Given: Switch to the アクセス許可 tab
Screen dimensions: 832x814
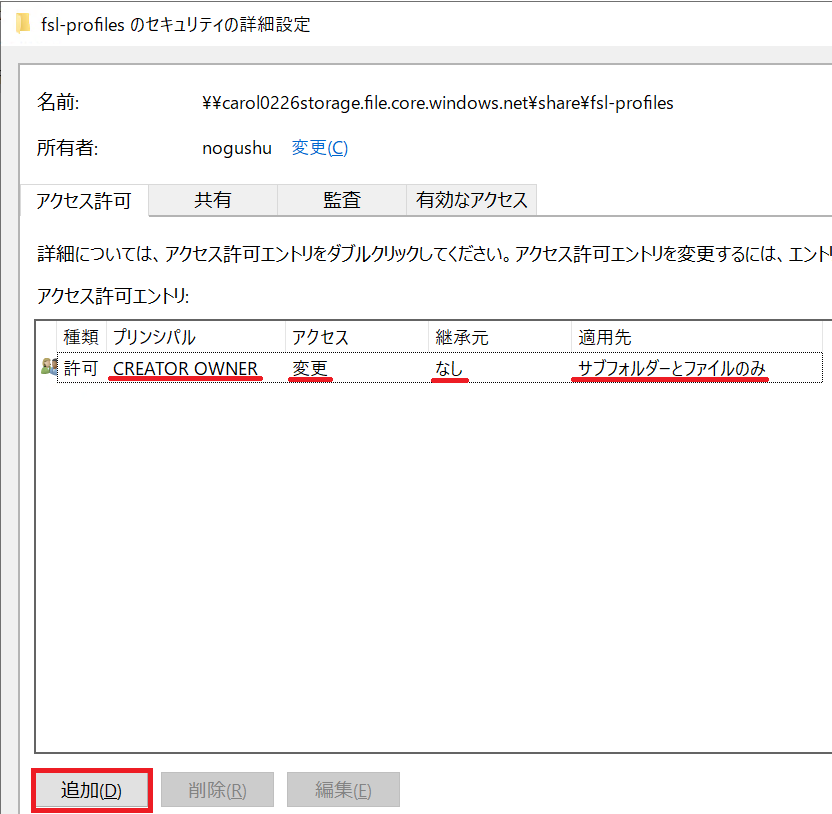Looking at the screenshot, I should pos(84,201).
